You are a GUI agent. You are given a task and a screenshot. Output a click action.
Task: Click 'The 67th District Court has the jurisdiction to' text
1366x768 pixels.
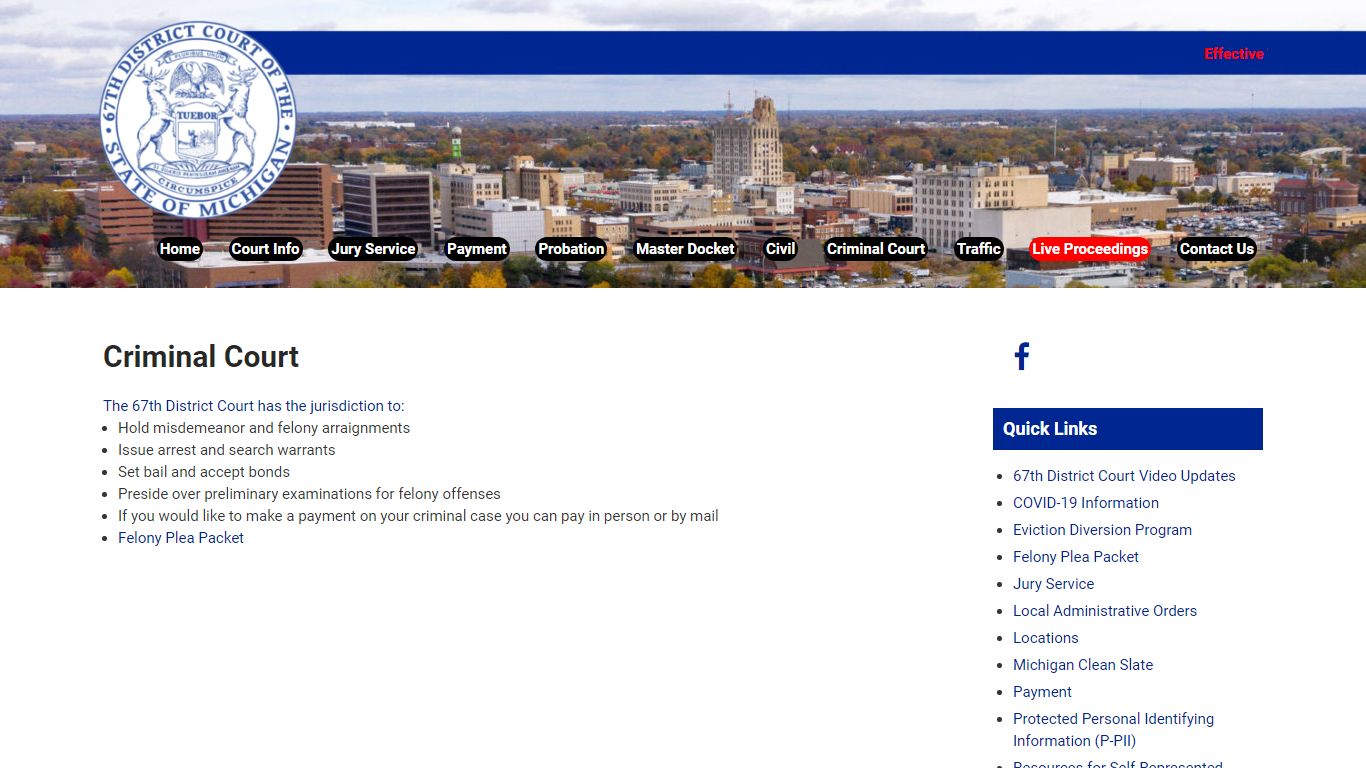(x=254, y=406)
